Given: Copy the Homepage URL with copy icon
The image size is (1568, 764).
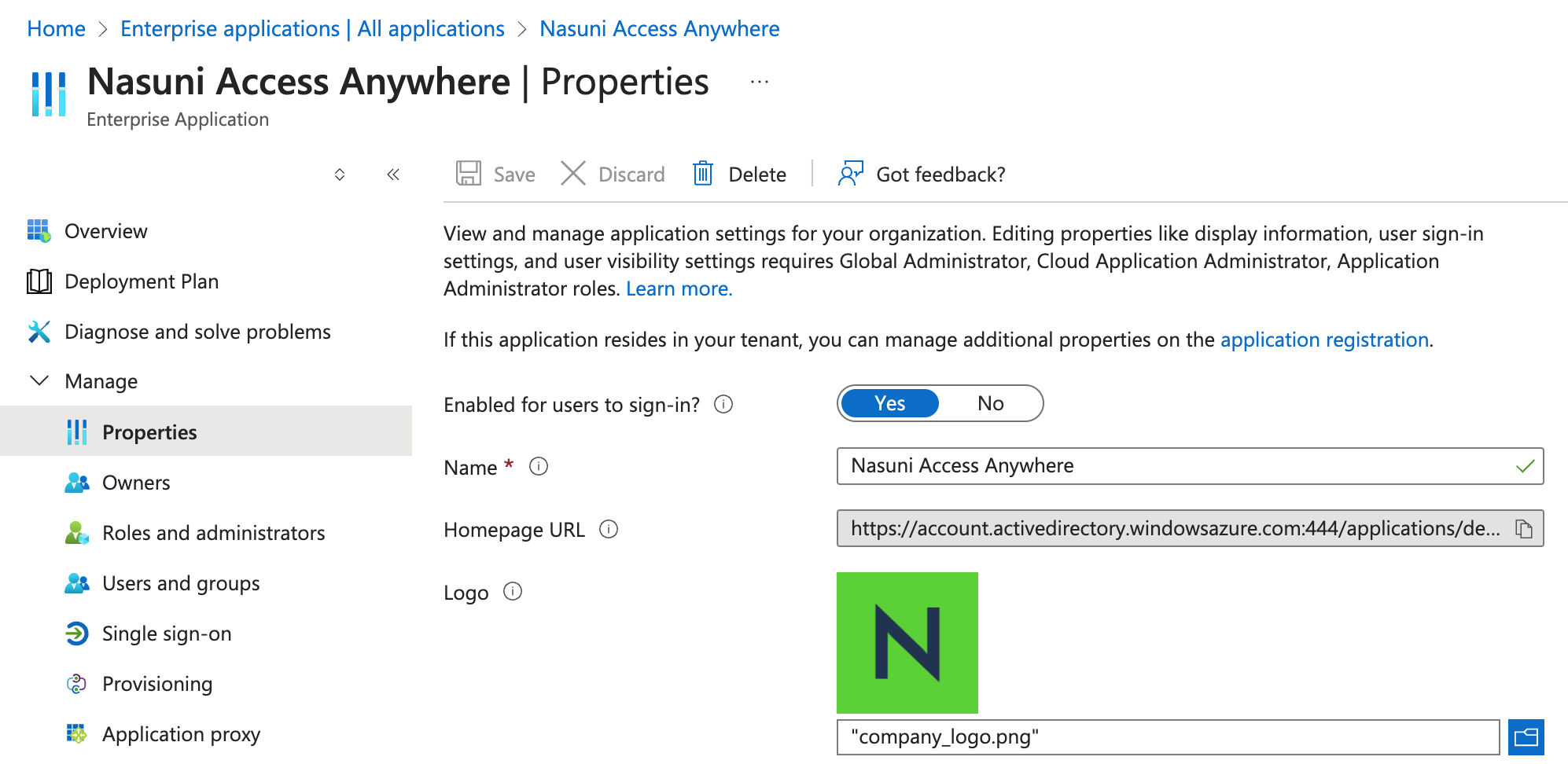Looking at the screenshot, I should click(1523, 529).
